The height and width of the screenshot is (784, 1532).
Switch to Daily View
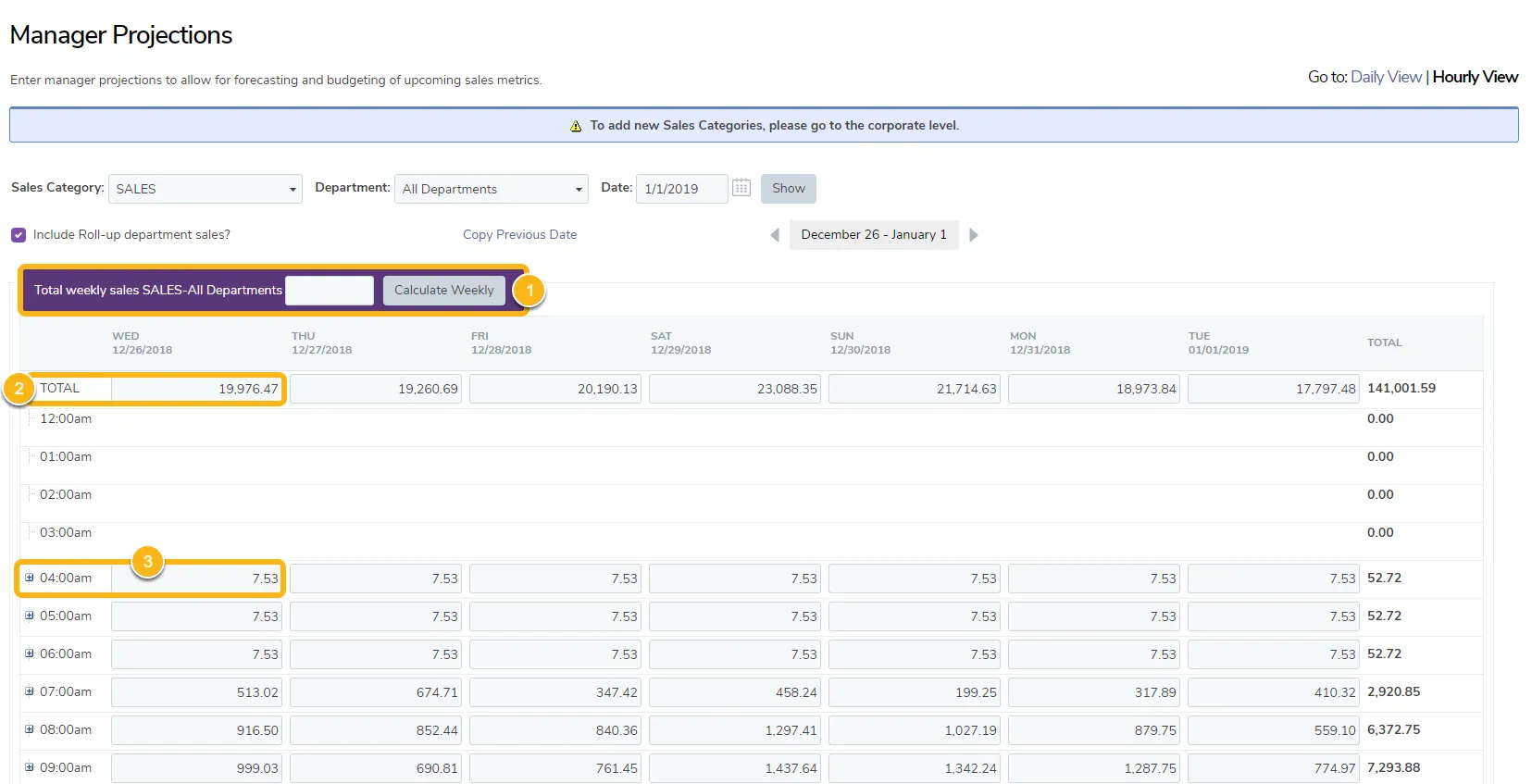(1386, 77)
